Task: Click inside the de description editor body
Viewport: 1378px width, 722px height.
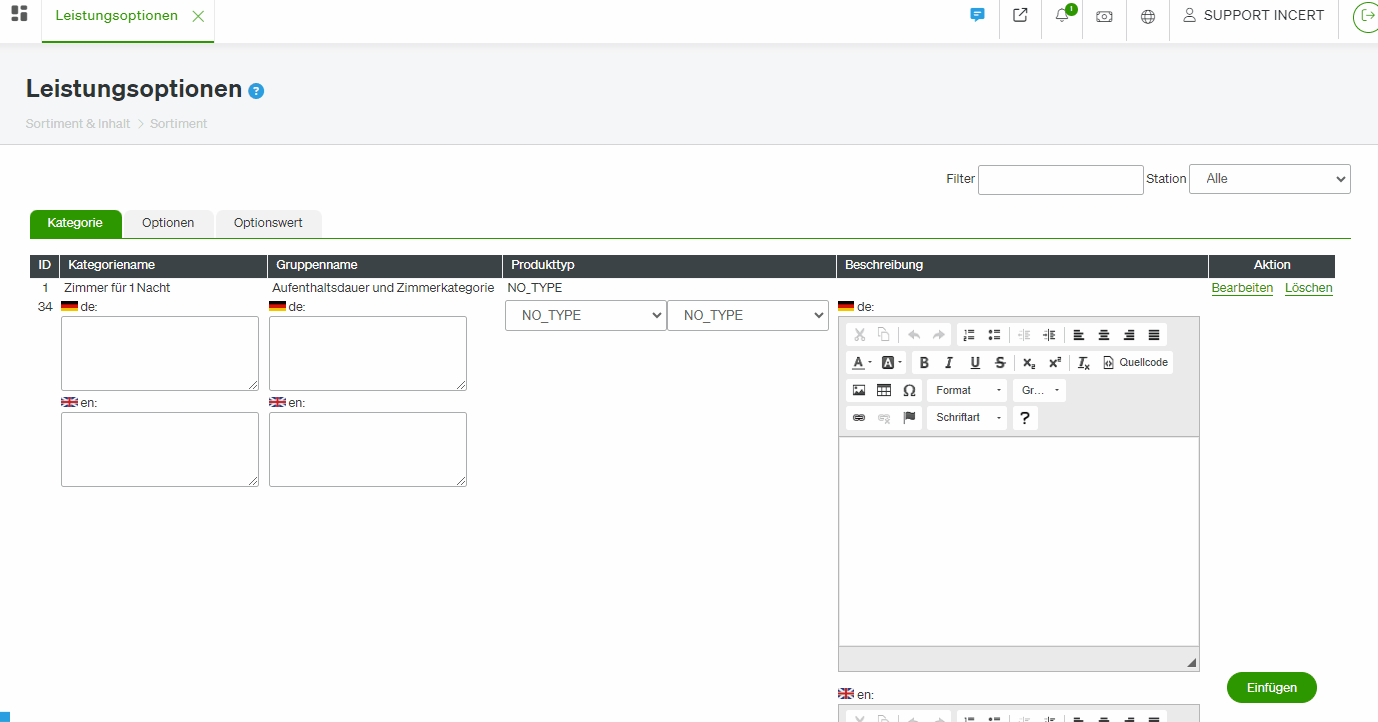Action: 1018,541
